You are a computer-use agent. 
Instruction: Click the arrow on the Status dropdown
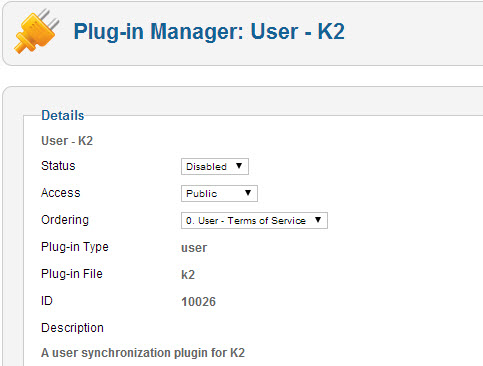pyautogui.click(x=239, y=166)
